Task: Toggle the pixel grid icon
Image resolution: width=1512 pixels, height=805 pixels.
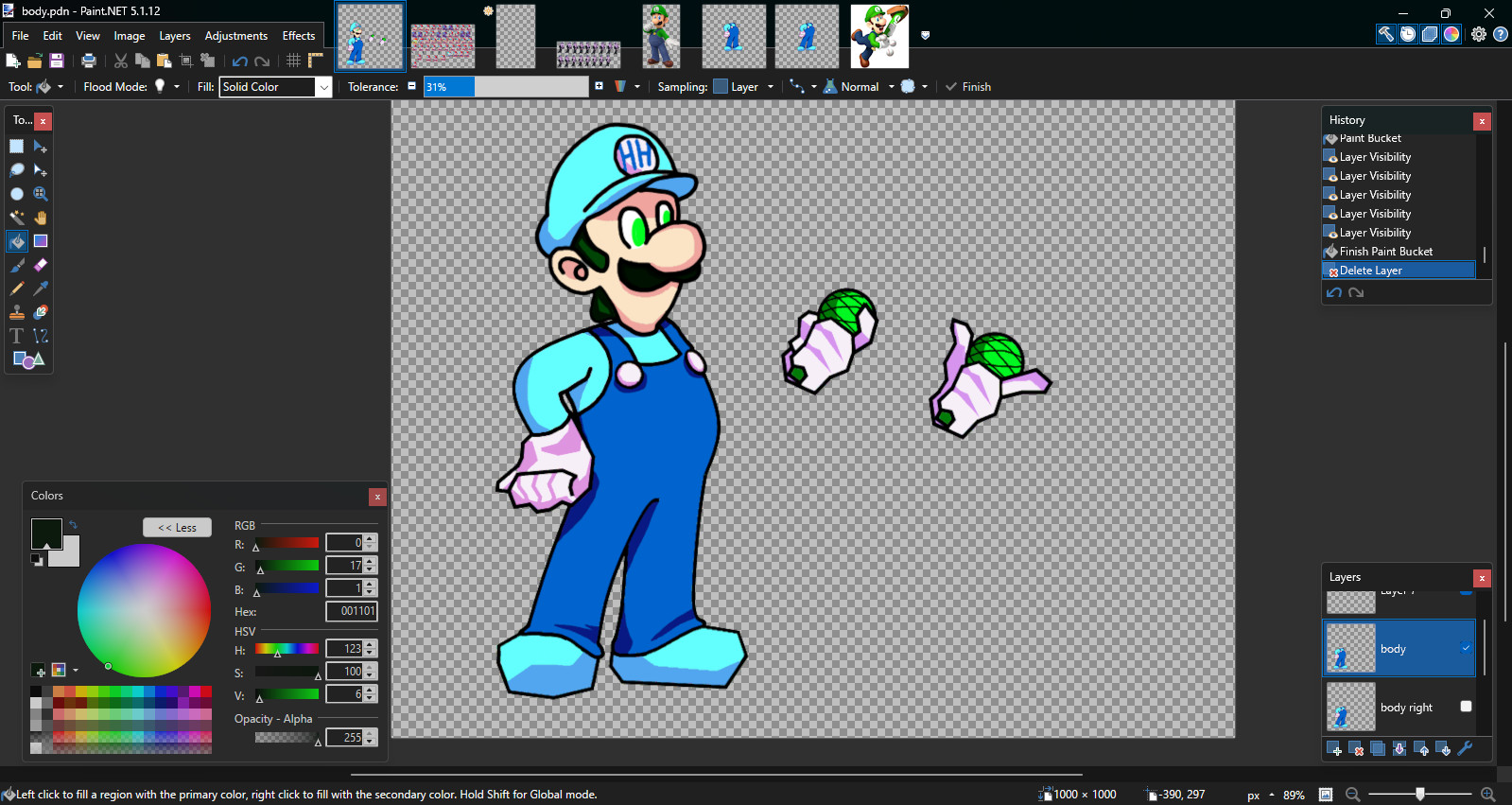Action: 294,61
